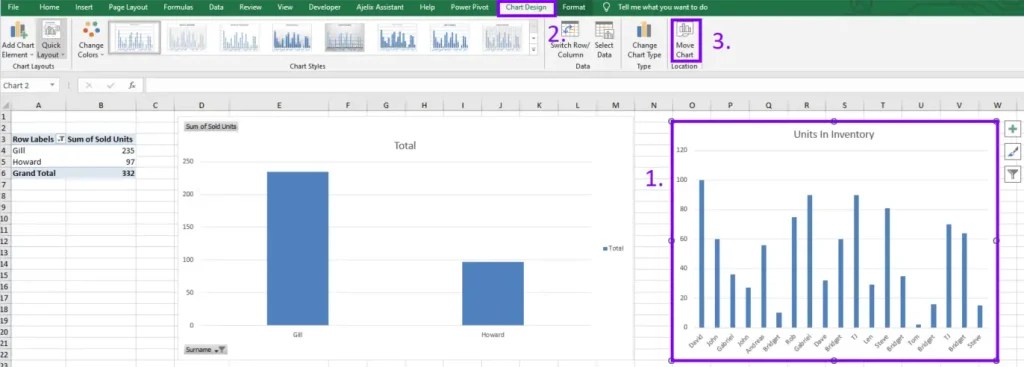Click the Change Chart Type button

tap(644, 40)
